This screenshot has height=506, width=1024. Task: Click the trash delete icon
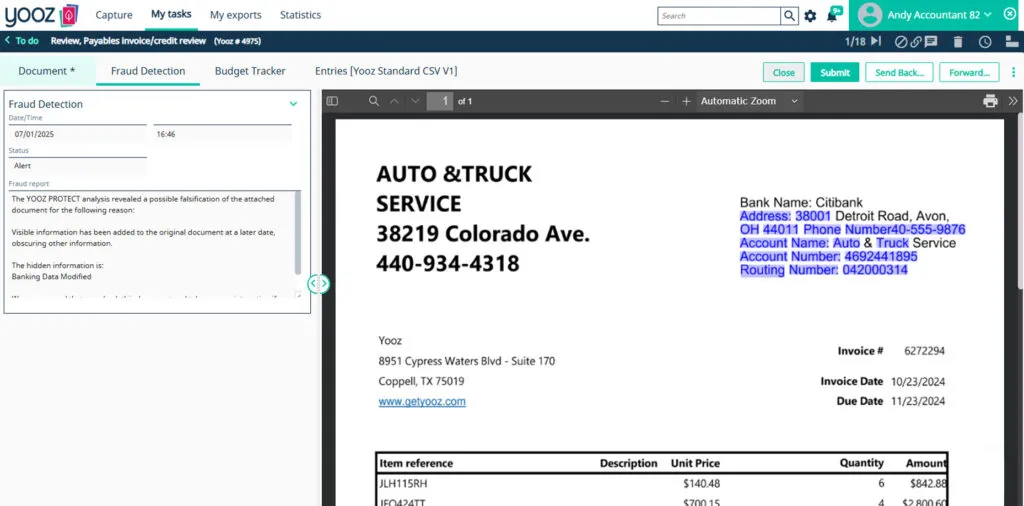958,42
